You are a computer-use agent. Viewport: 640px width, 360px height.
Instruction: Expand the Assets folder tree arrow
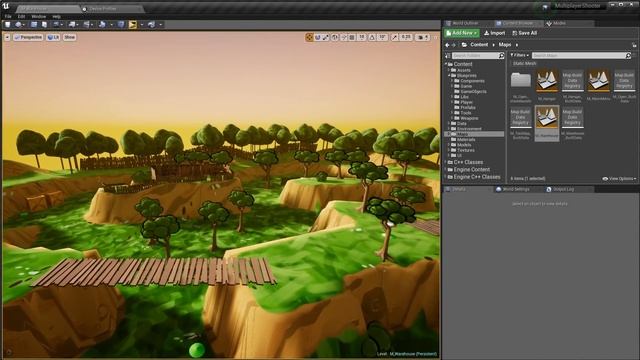(449, 70)
